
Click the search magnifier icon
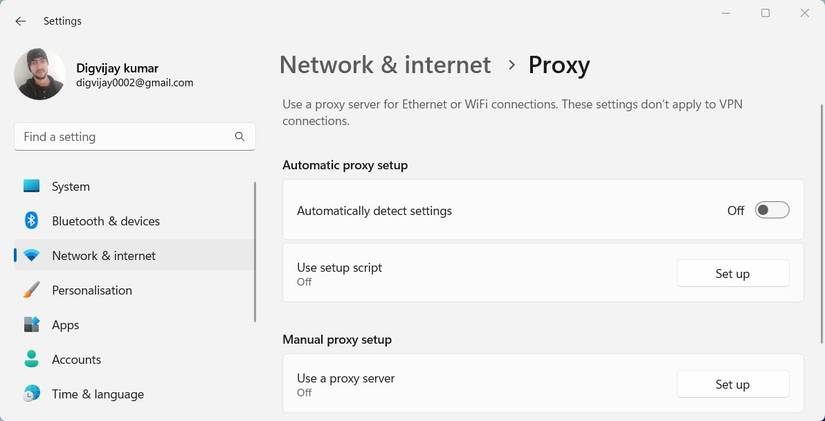239,137
